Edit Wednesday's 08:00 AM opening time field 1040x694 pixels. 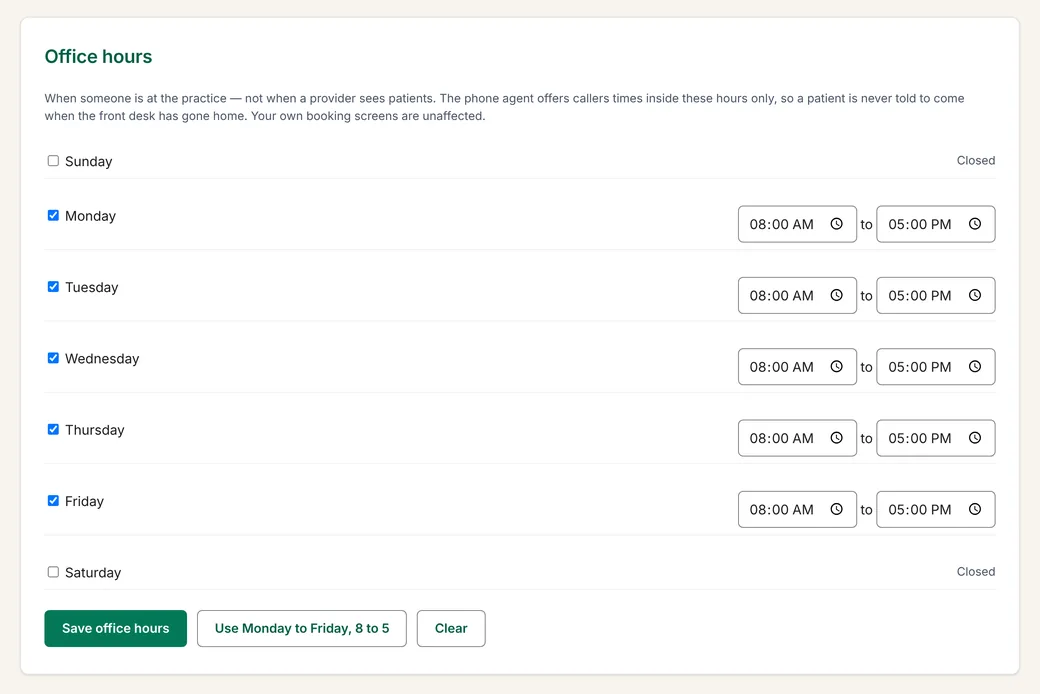797,367
